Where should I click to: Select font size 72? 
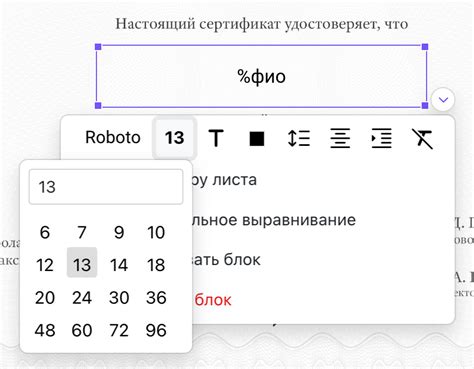point(119,330)
